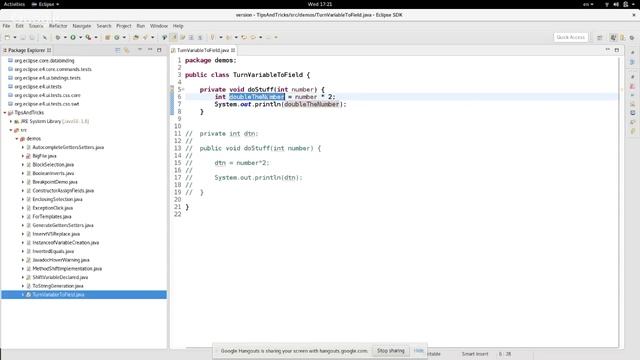This screenshot has height=360, width=640.
Task: Switch to the Java perspective button
Action: 613,37
